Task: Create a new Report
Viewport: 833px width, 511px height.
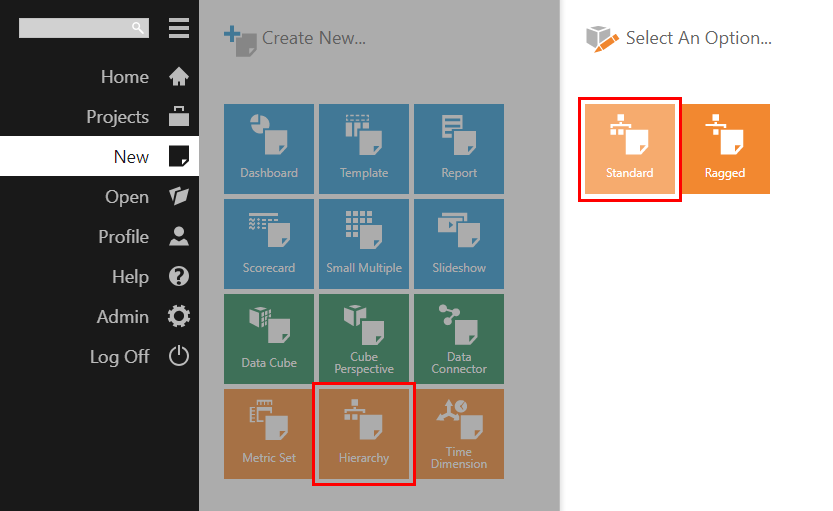Action: pyautogui.click(x=459, y=149)
